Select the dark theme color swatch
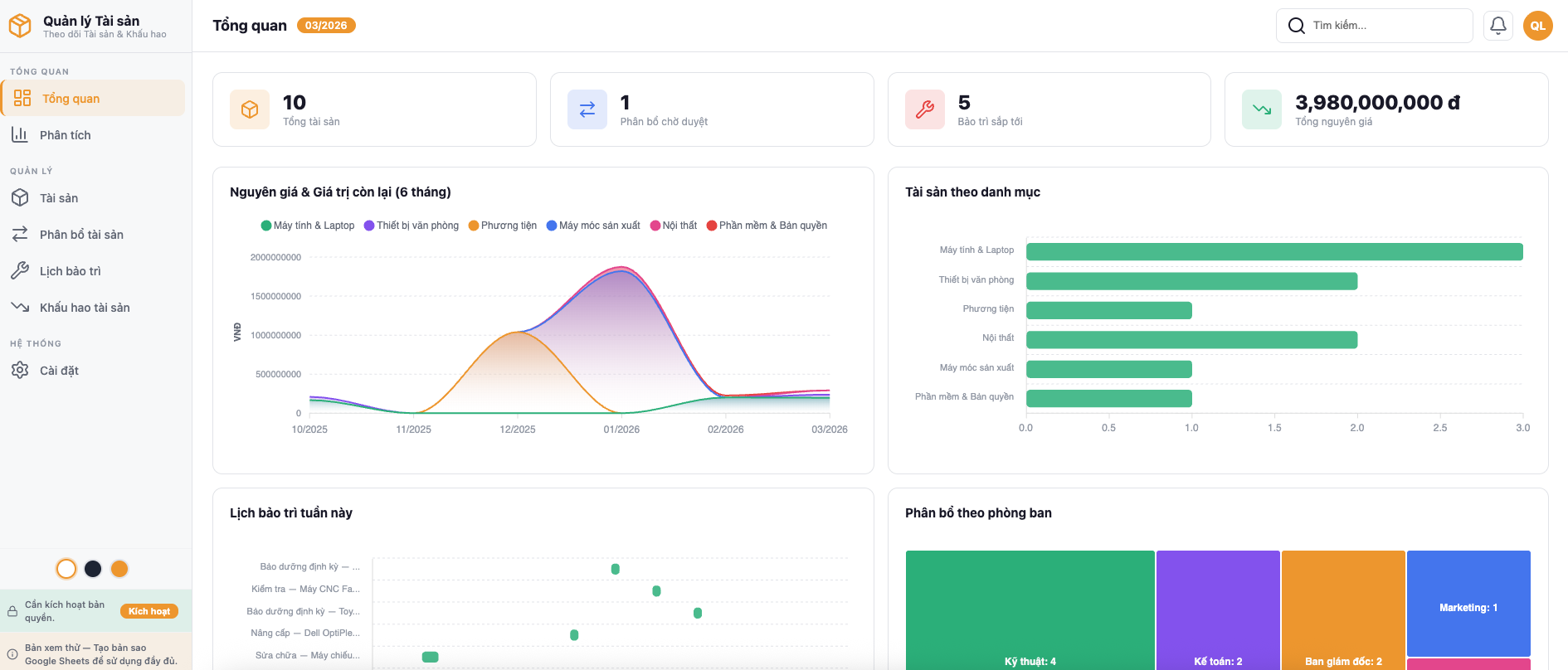This screenshot has height=670, width=1568. click(93, 569)
